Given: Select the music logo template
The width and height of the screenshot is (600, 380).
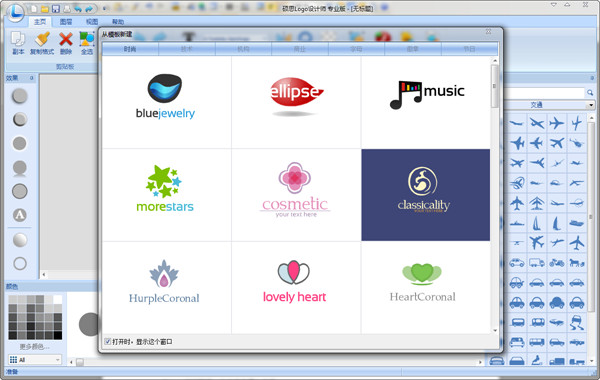Looking at the screenshot, I should pos(426,103).
